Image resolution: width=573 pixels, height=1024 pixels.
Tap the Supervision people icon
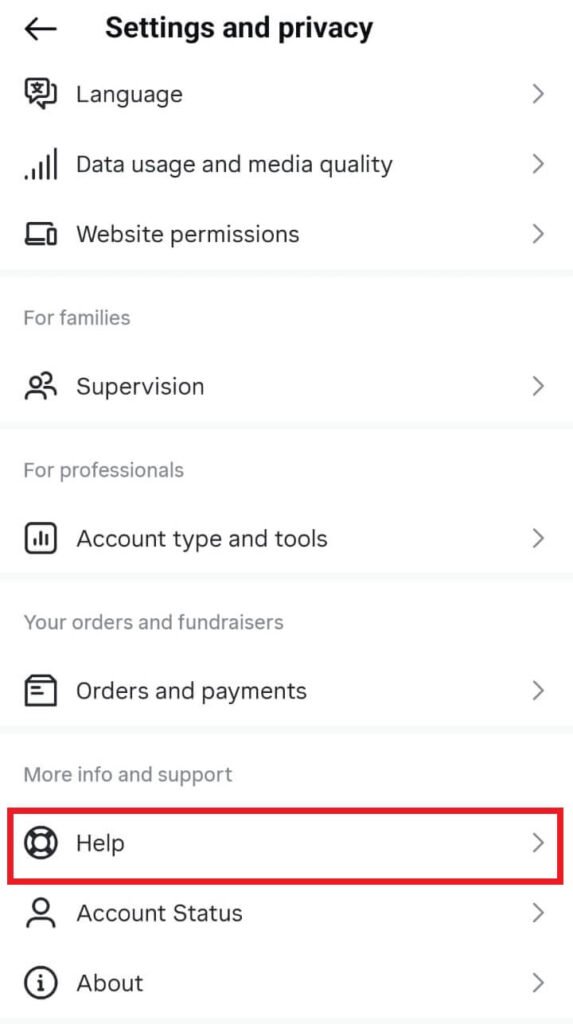tap(41, 386)
